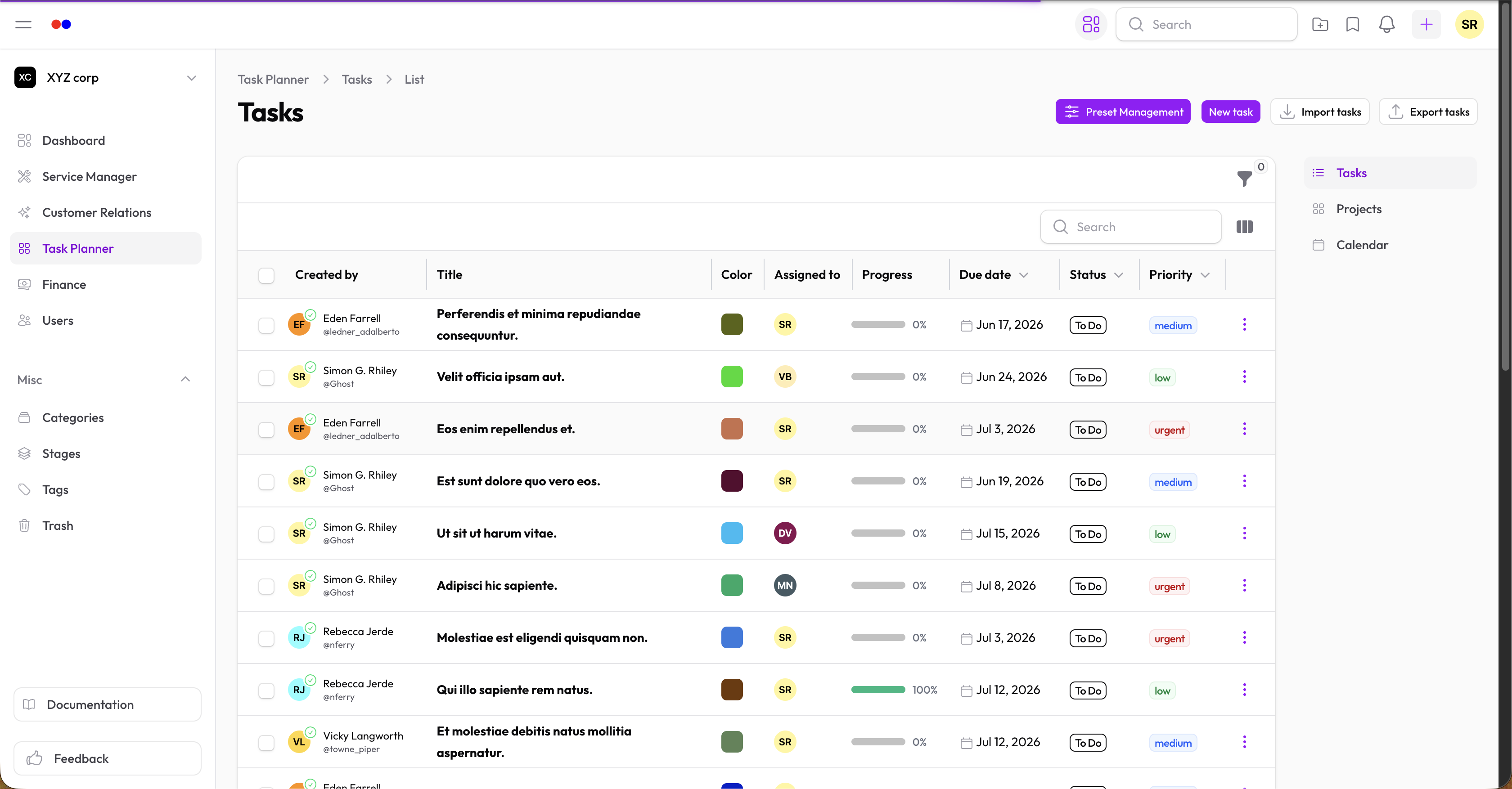Select the Velit officia ipsam aut checkbox
The height and width of the screenshot is (789, 1512).
(266, 378)
